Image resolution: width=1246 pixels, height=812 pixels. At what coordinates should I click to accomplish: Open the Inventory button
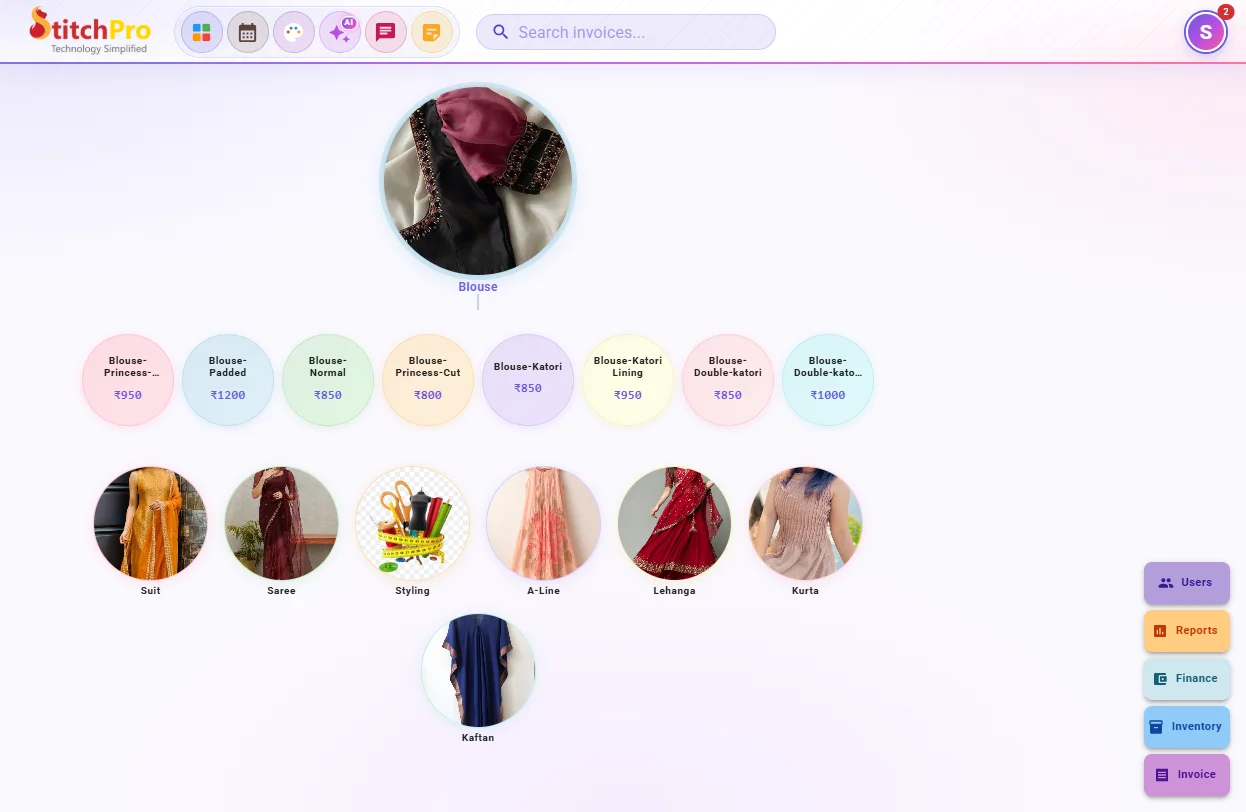1187,727
